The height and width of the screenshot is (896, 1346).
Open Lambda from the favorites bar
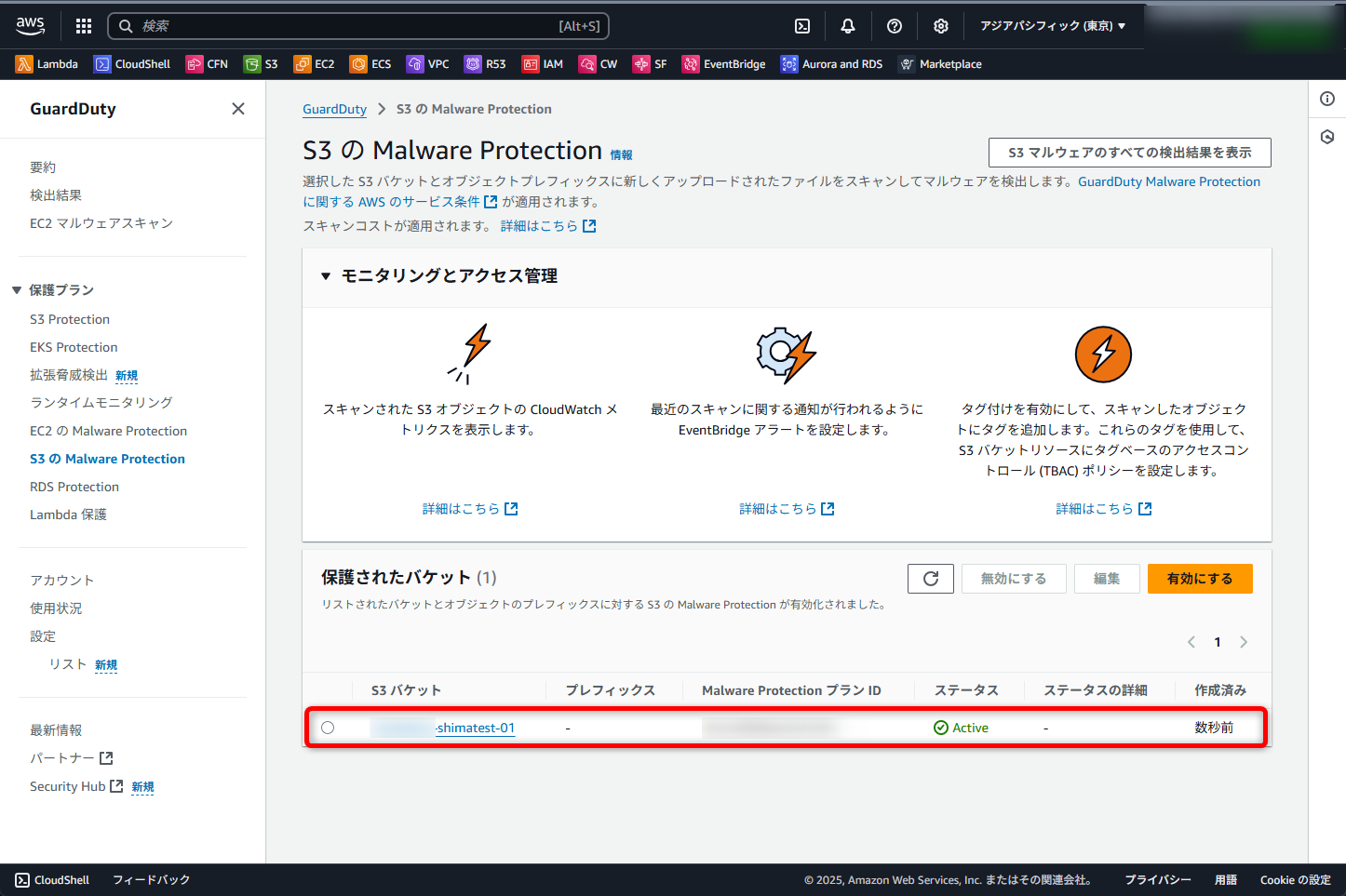(47, 64)
